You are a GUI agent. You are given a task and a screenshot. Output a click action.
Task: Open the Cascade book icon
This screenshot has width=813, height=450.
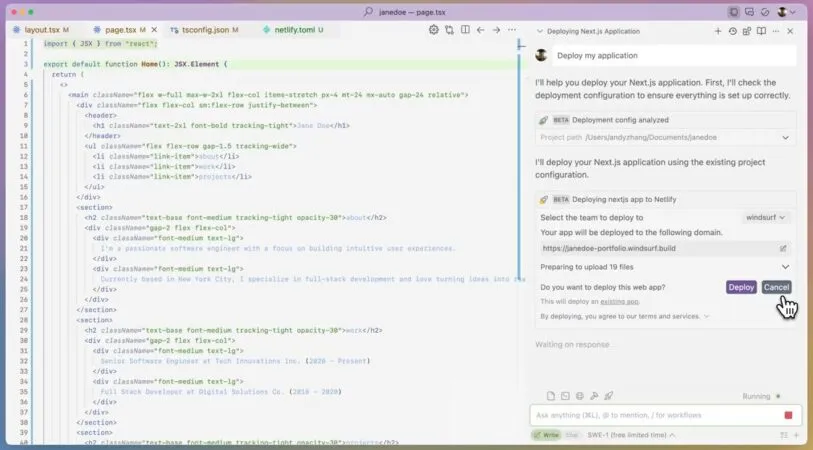coord(761,31)
